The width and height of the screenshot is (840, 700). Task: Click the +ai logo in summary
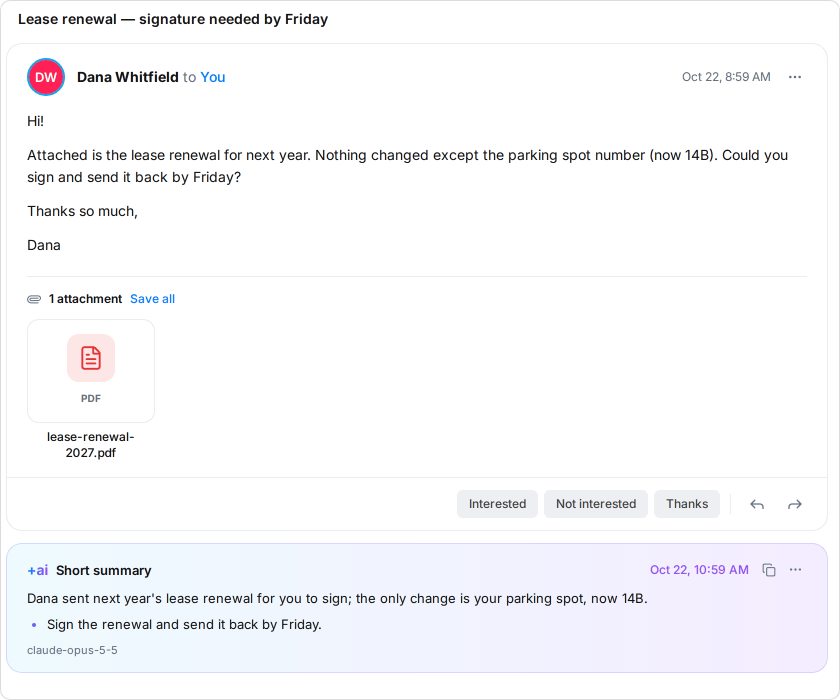38,570
